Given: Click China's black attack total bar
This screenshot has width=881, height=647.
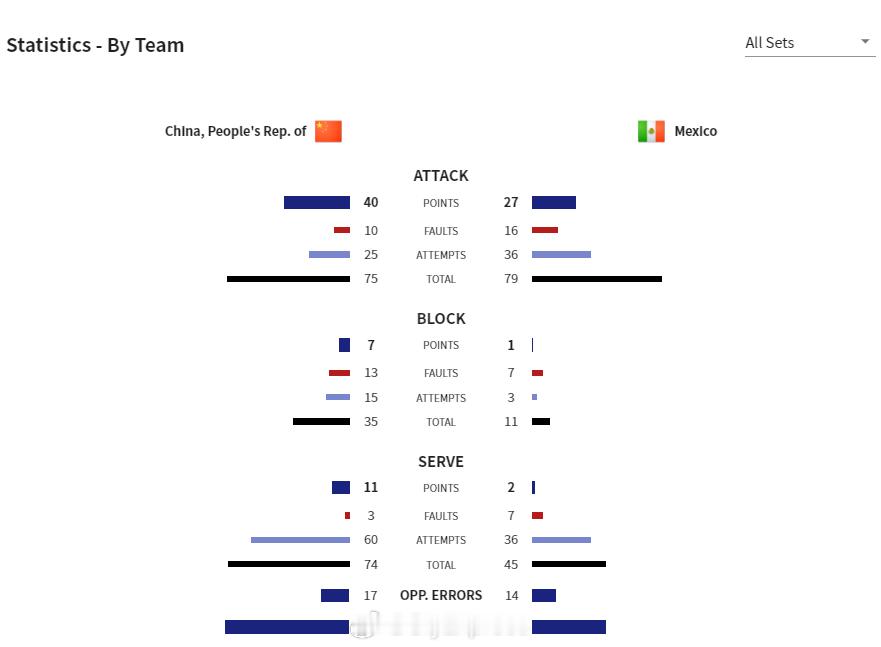Looking at the screenshot, I should coord(288,279).
